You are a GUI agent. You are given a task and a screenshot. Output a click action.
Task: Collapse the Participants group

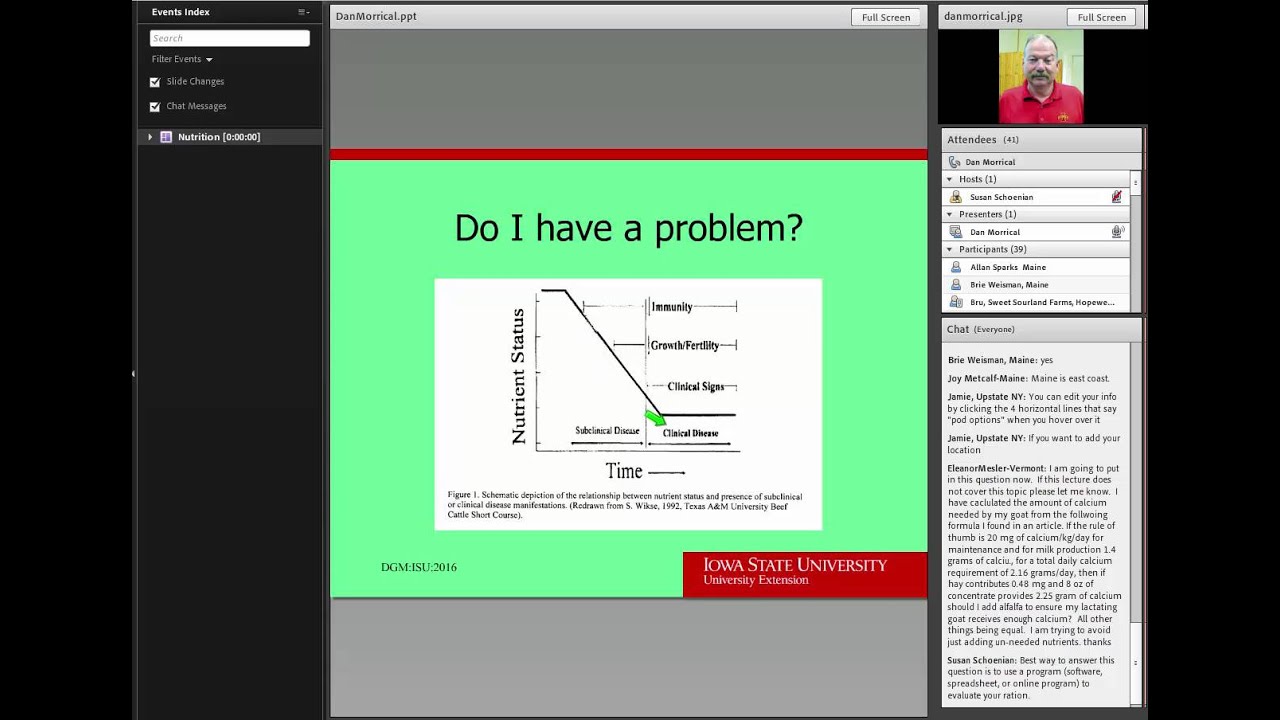(949, 249)
